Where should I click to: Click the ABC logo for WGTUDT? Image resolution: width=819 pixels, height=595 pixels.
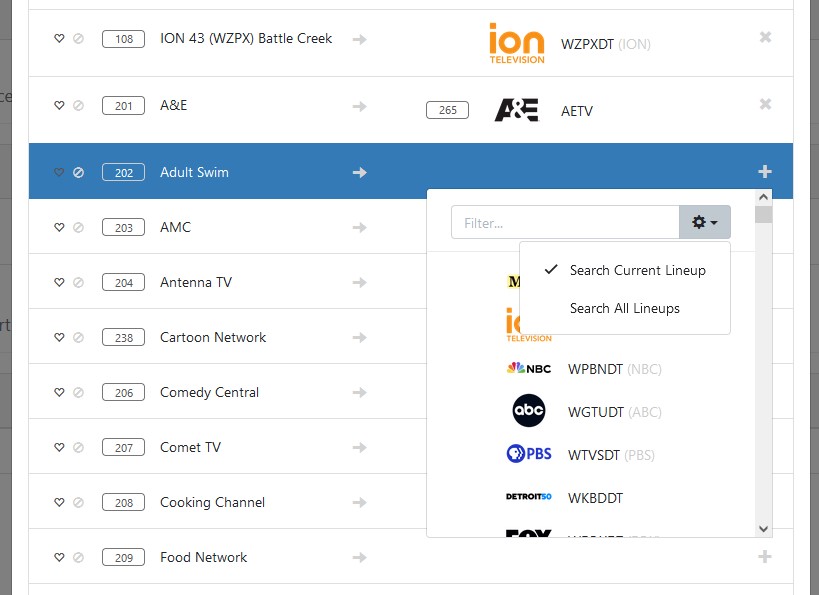529,411
